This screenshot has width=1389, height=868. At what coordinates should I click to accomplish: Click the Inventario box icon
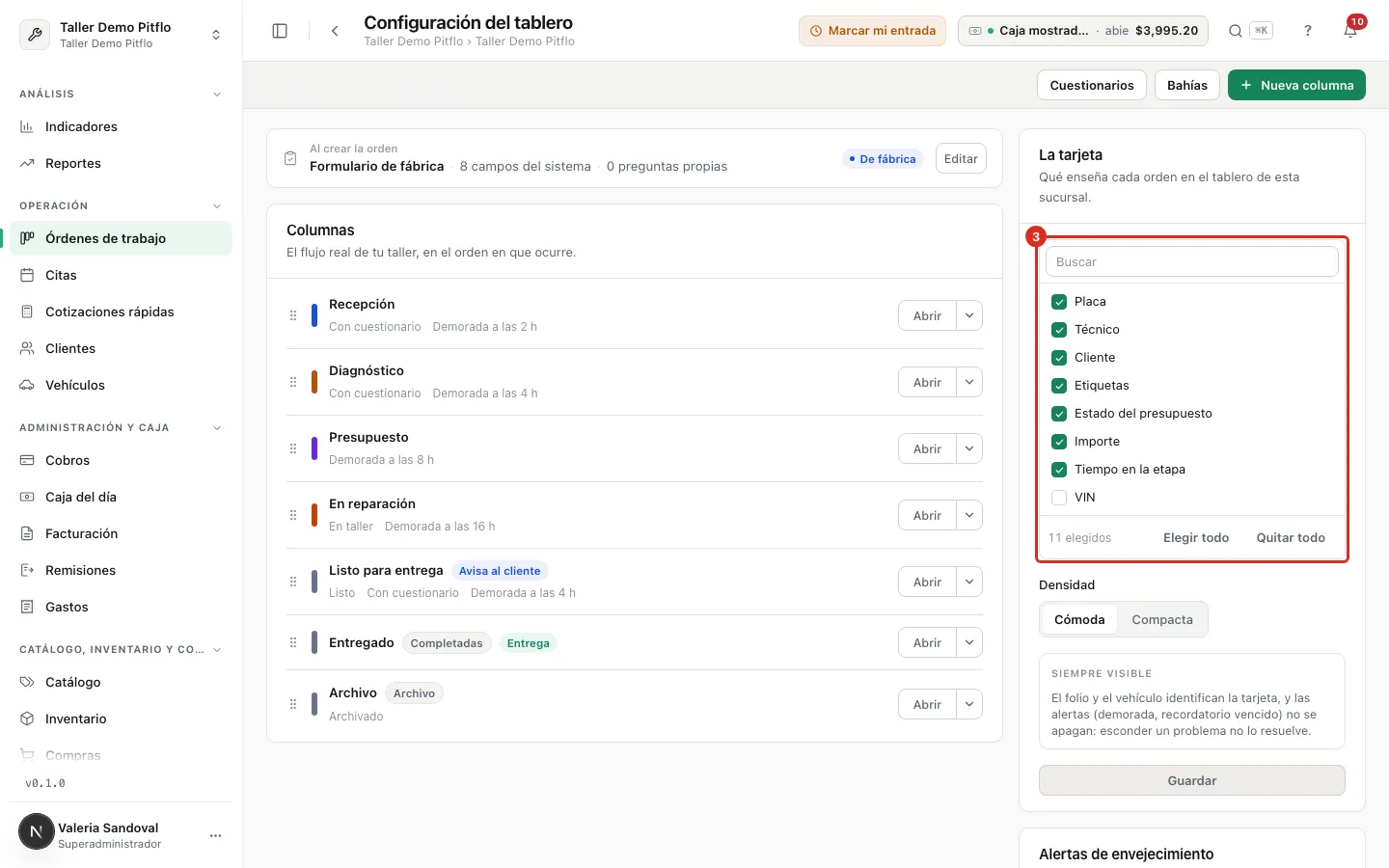(x=27, y=719)
